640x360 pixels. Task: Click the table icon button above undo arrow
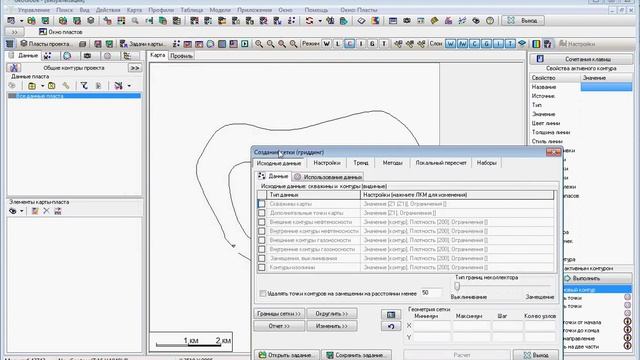pos(391,314)
